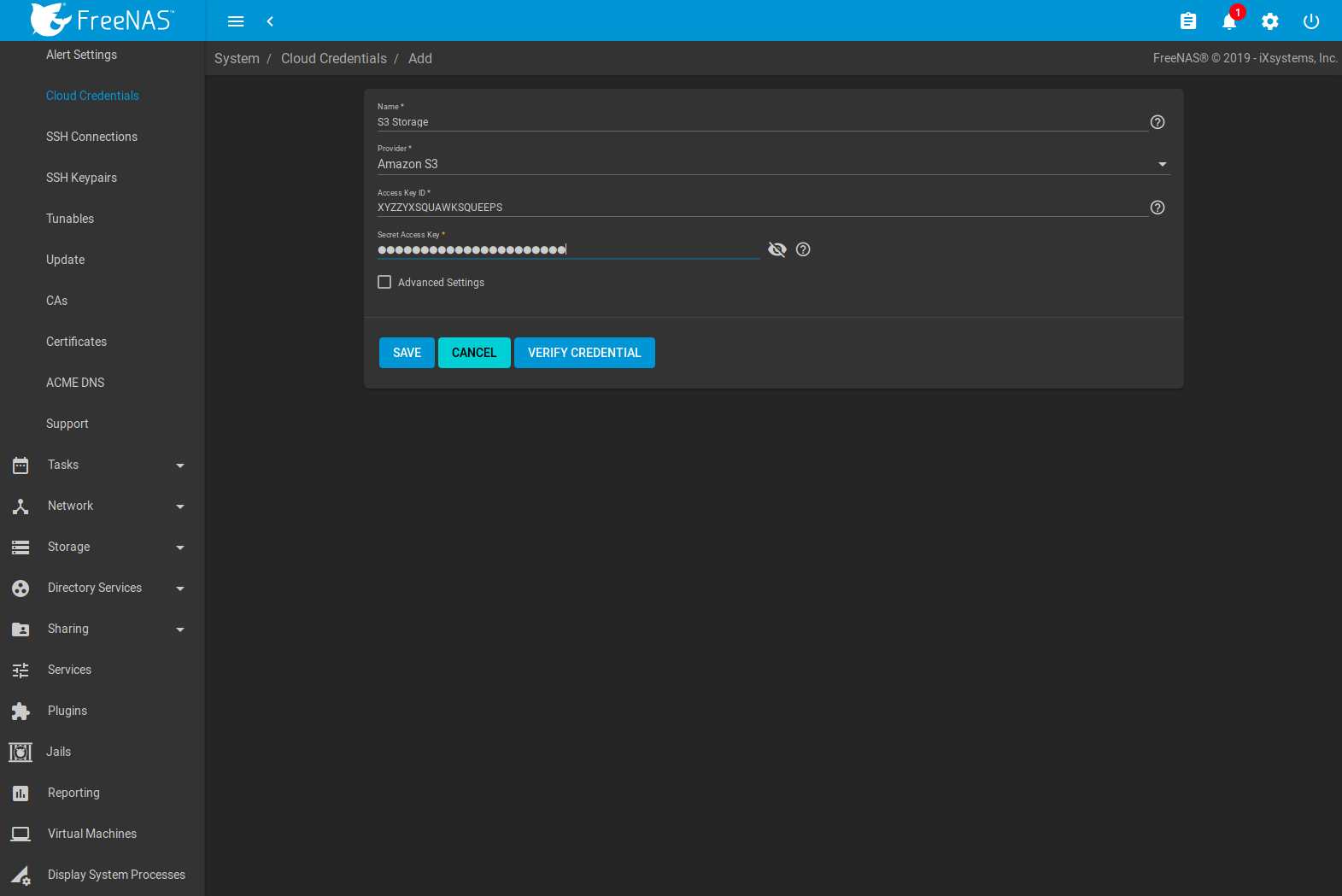1342x896 pixels.
Task: Click the power icon
Action: (1311, 21)
